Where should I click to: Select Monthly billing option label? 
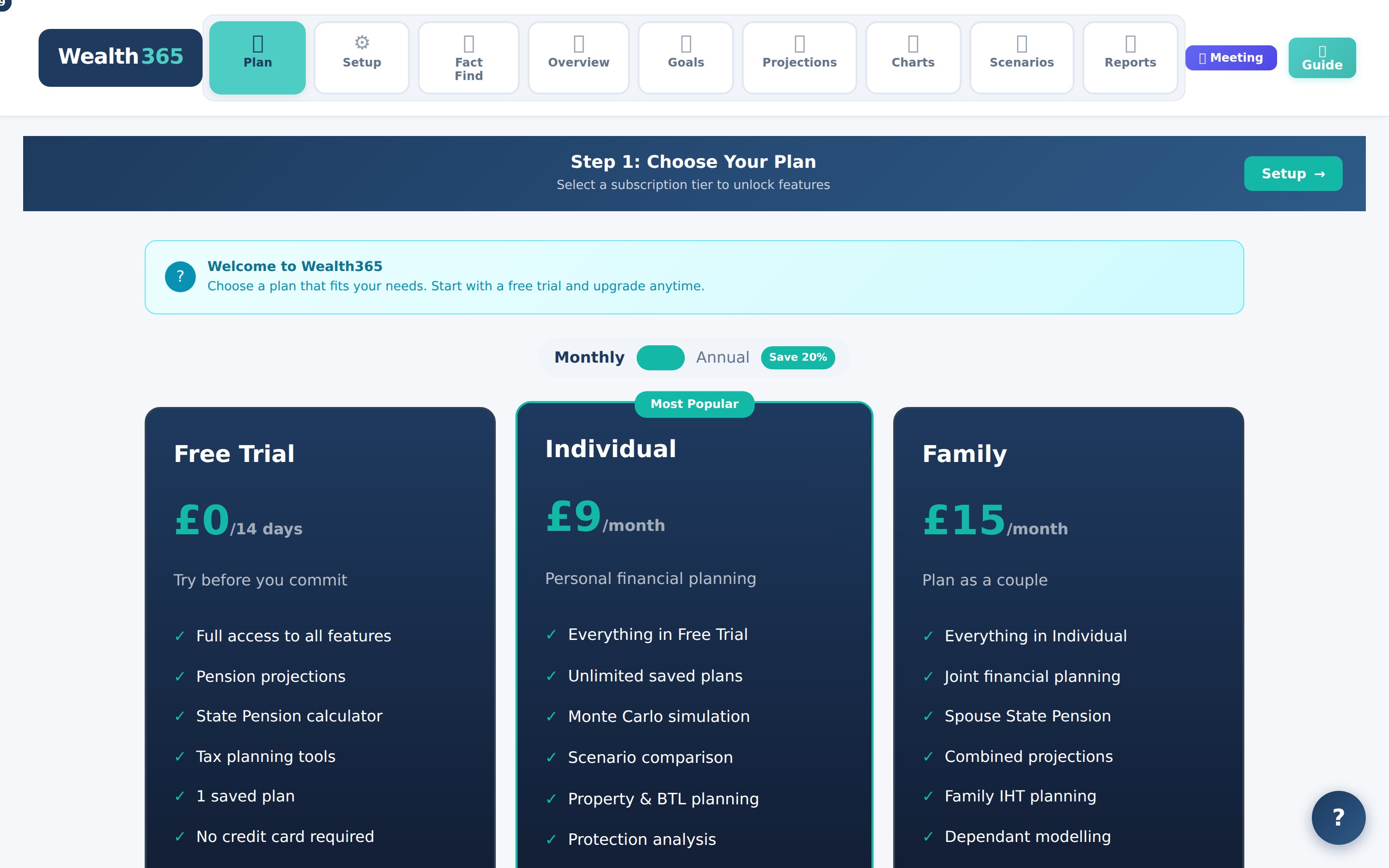[x=589, y=358]
